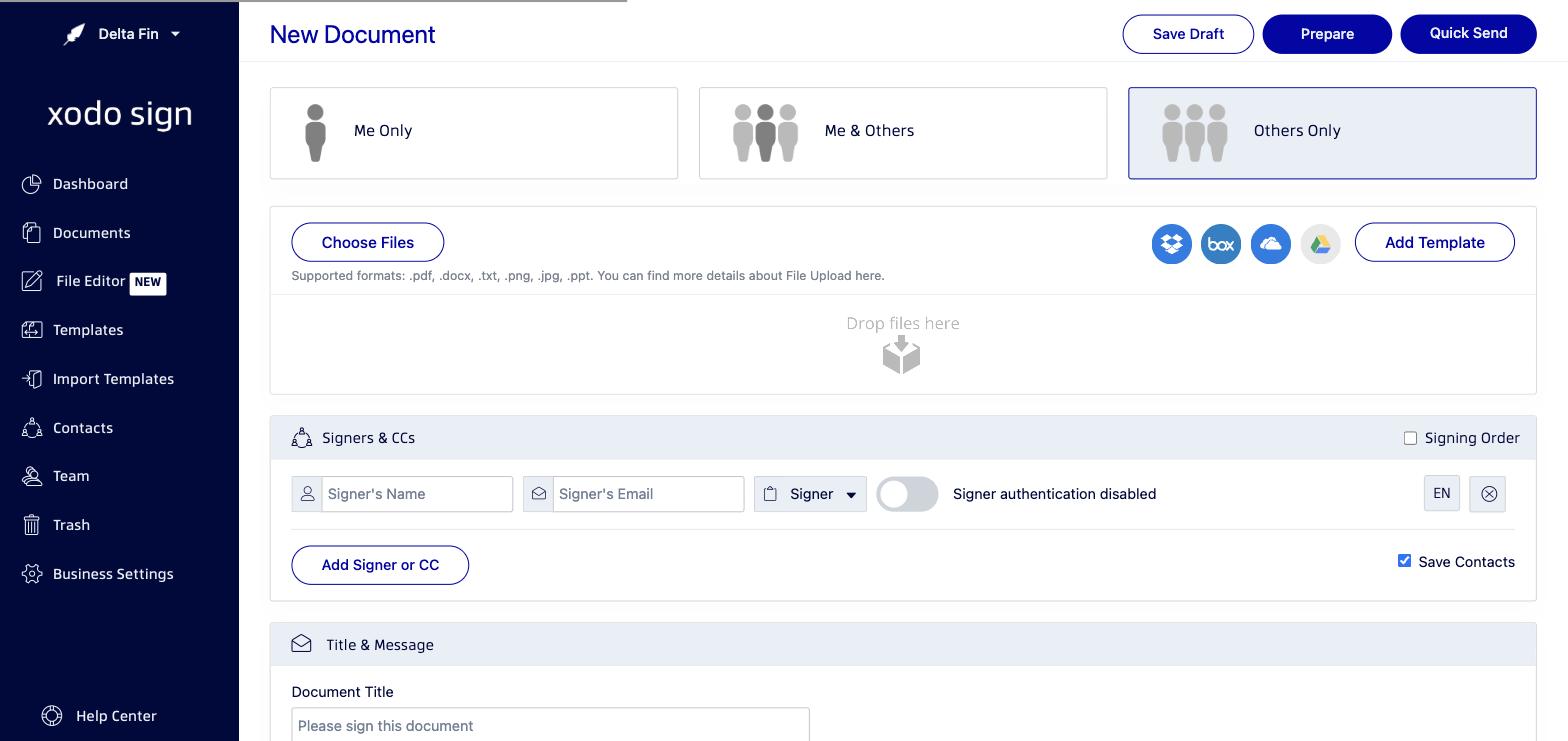The width and height of the screenshot is (1568, 741).
Task: Click the Save Draft button
Action: coord(1188,34)
